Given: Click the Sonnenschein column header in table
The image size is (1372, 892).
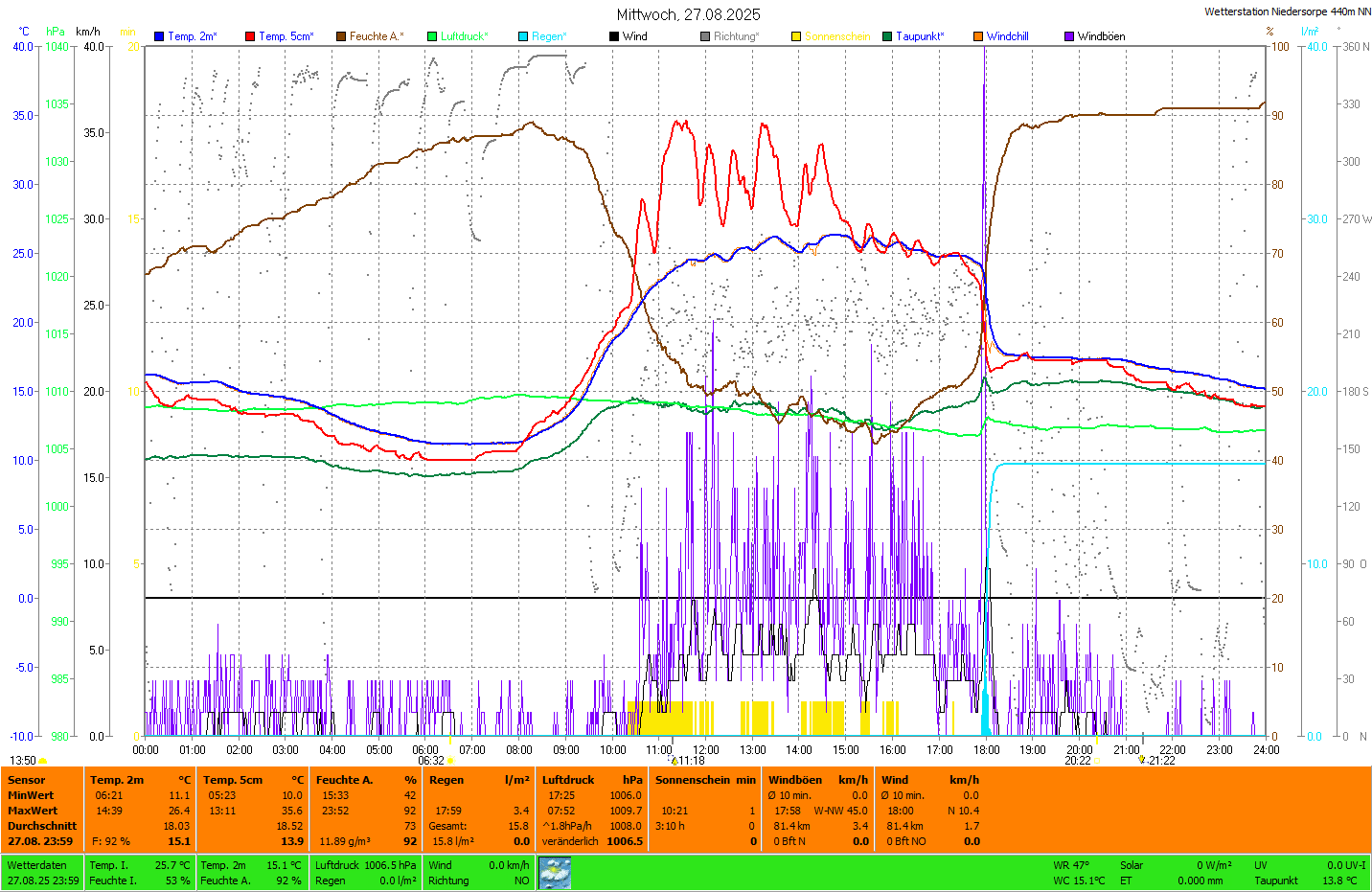Looking at the screenshot, I should [692, 780].
